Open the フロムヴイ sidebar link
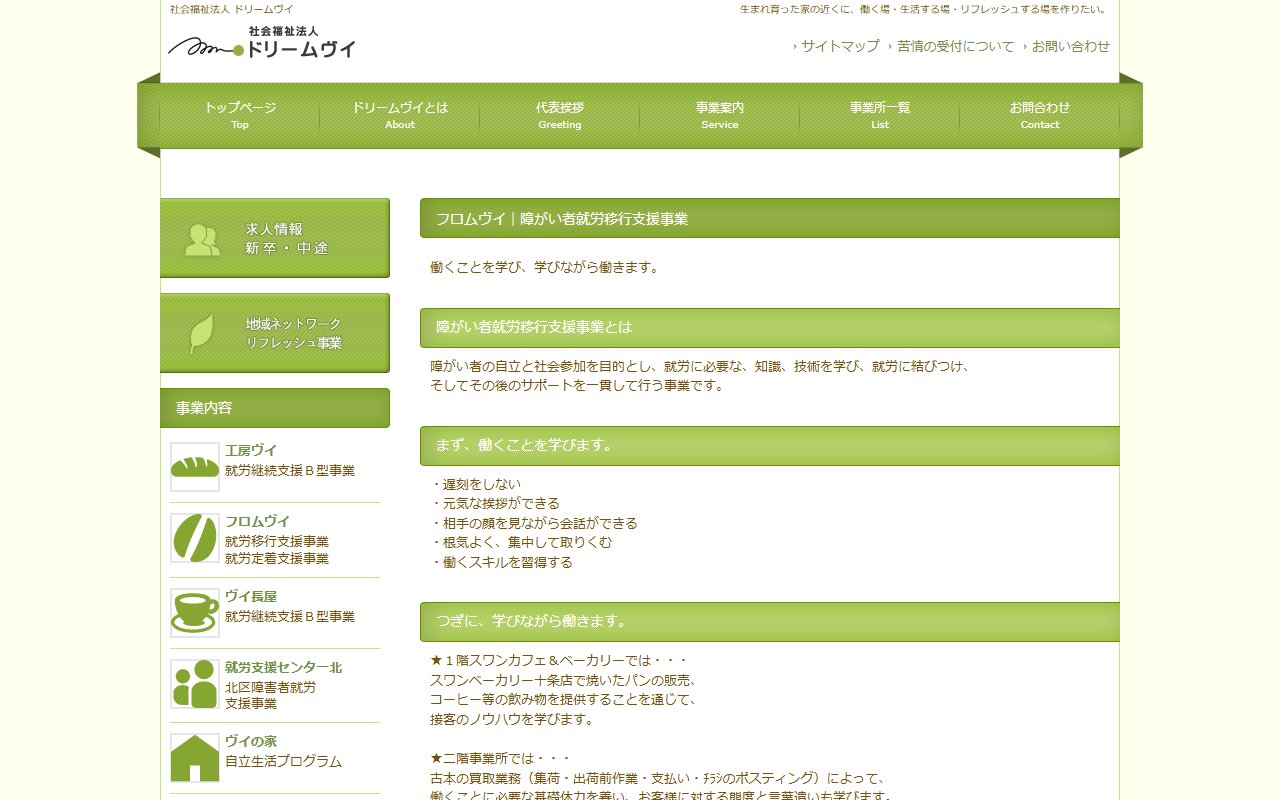Viewport: 1280px width, 800px height. pyautogui.click(x=257, y=522)
